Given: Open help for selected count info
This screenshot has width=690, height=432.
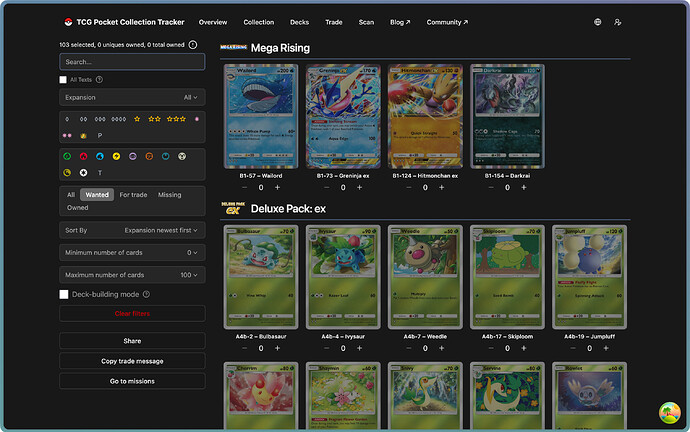Looking at the screenshot, I should (x=193, y=44).
